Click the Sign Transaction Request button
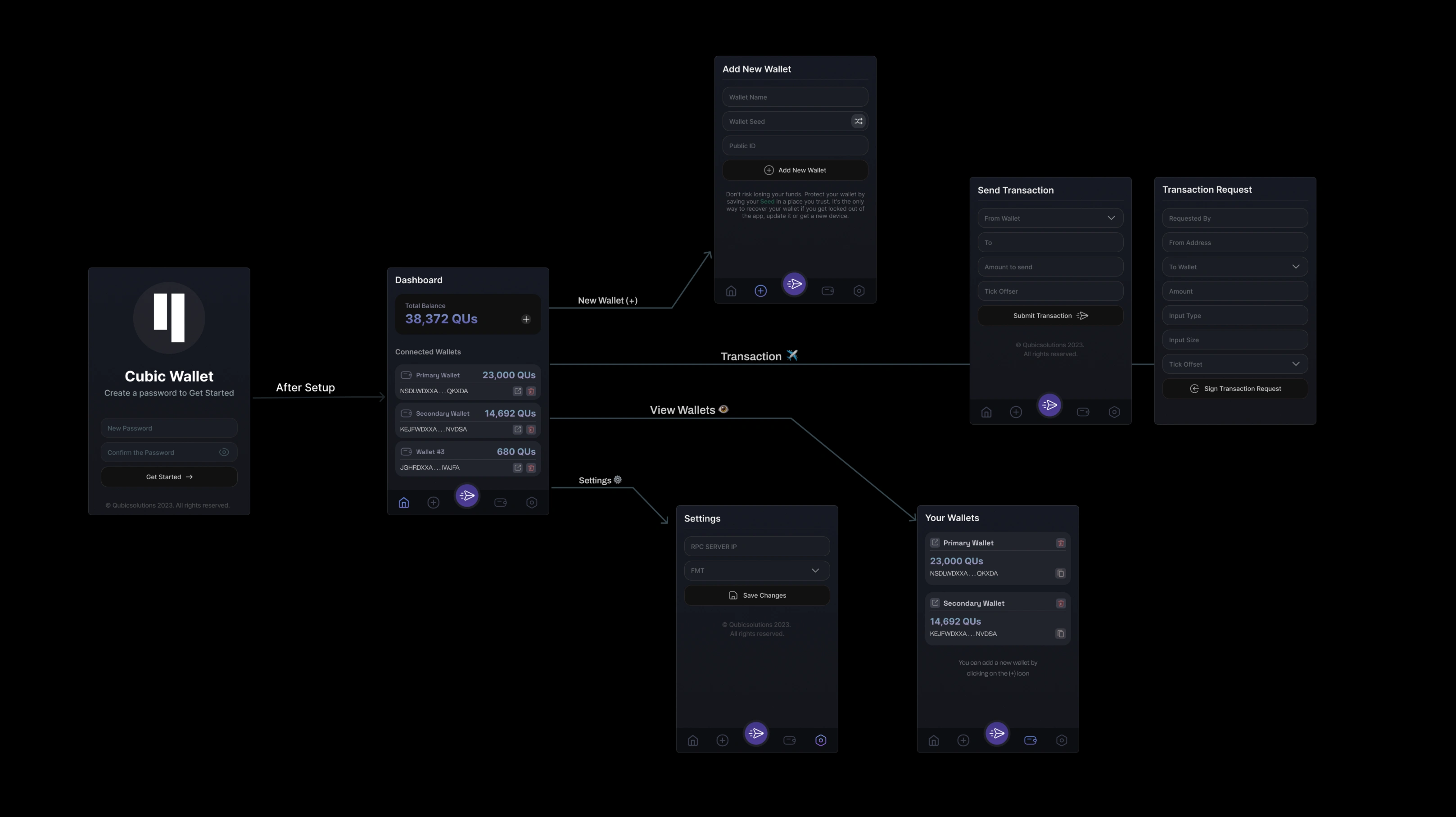Screen dimensions: 1456x817 (x=1235, y=388)
